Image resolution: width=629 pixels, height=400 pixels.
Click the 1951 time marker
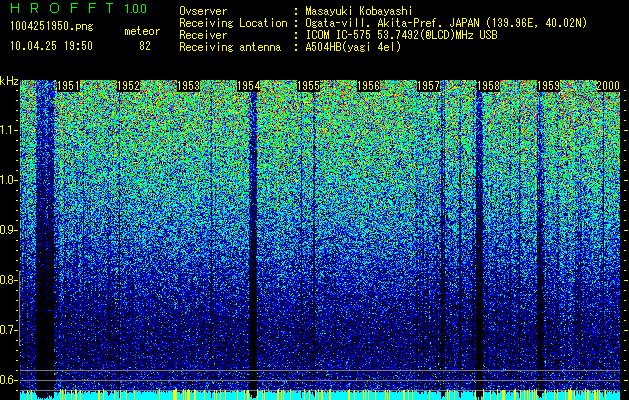[x=68, y=86]
